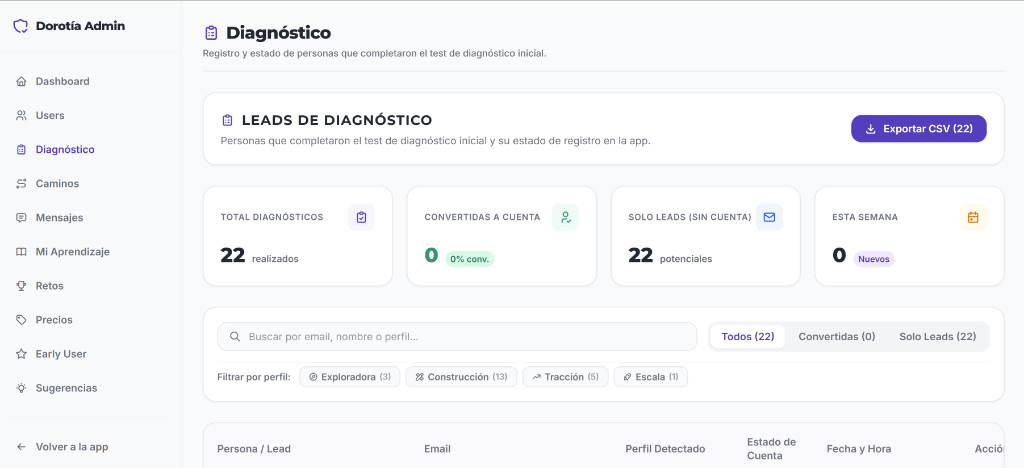1024x468 pixels.
Task: Click the green user-check icon in Convertidas a Cuenta card
Action: (x=566, y=217)
